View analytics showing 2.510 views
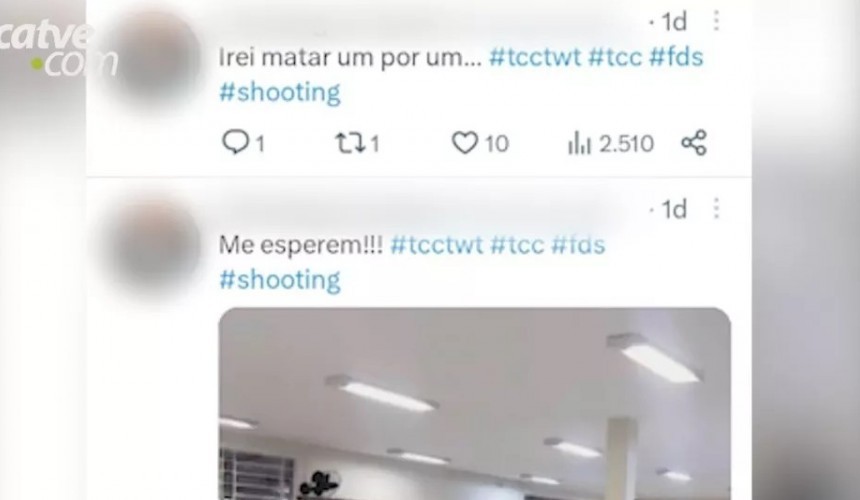This screenshot has height=500, width=860. (610, 144)
